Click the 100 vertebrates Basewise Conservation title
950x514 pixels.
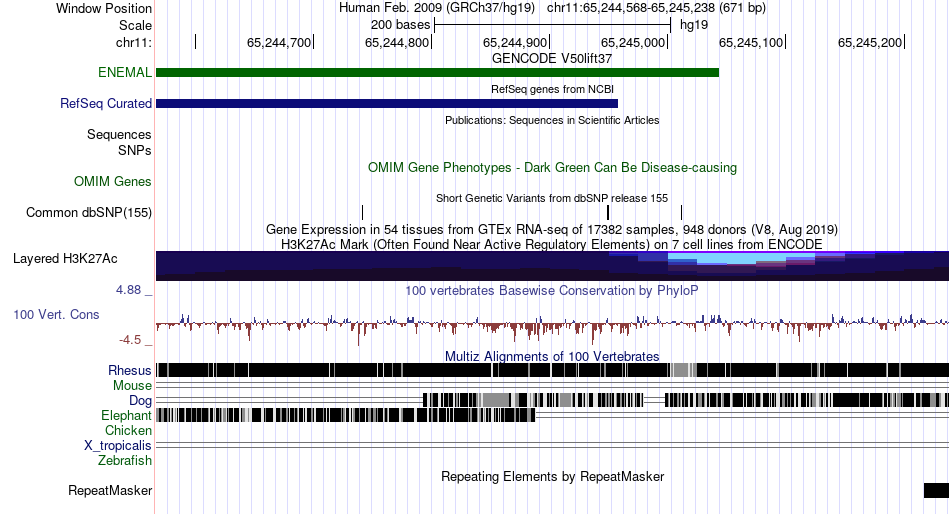click(552, 290)
